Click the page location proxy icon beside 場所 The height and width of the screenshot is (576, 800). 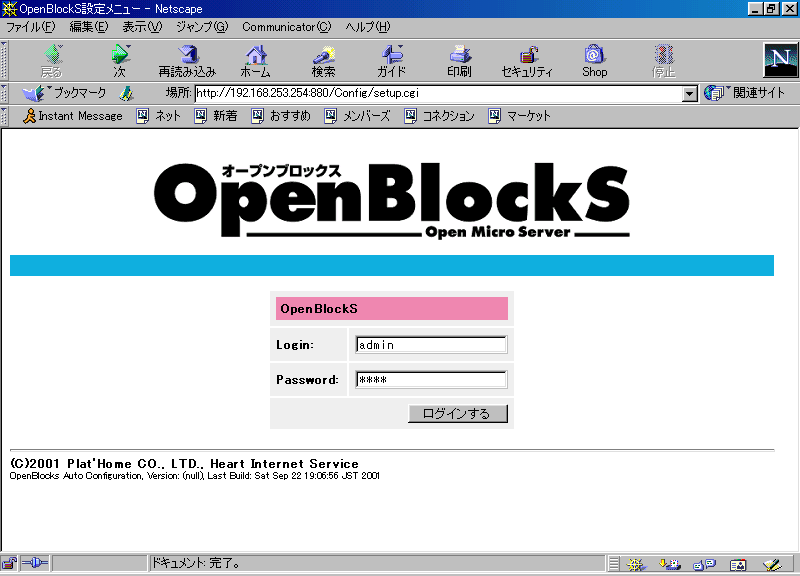click(126, 93)
